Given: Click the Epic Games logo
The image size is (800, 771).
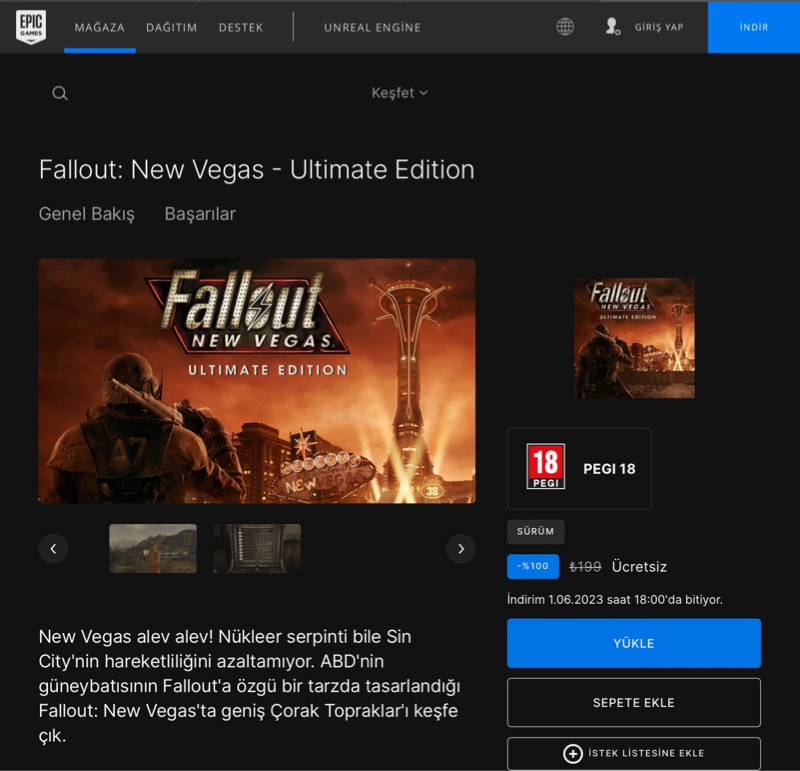Looking at the screenshot, I should 31,27.
